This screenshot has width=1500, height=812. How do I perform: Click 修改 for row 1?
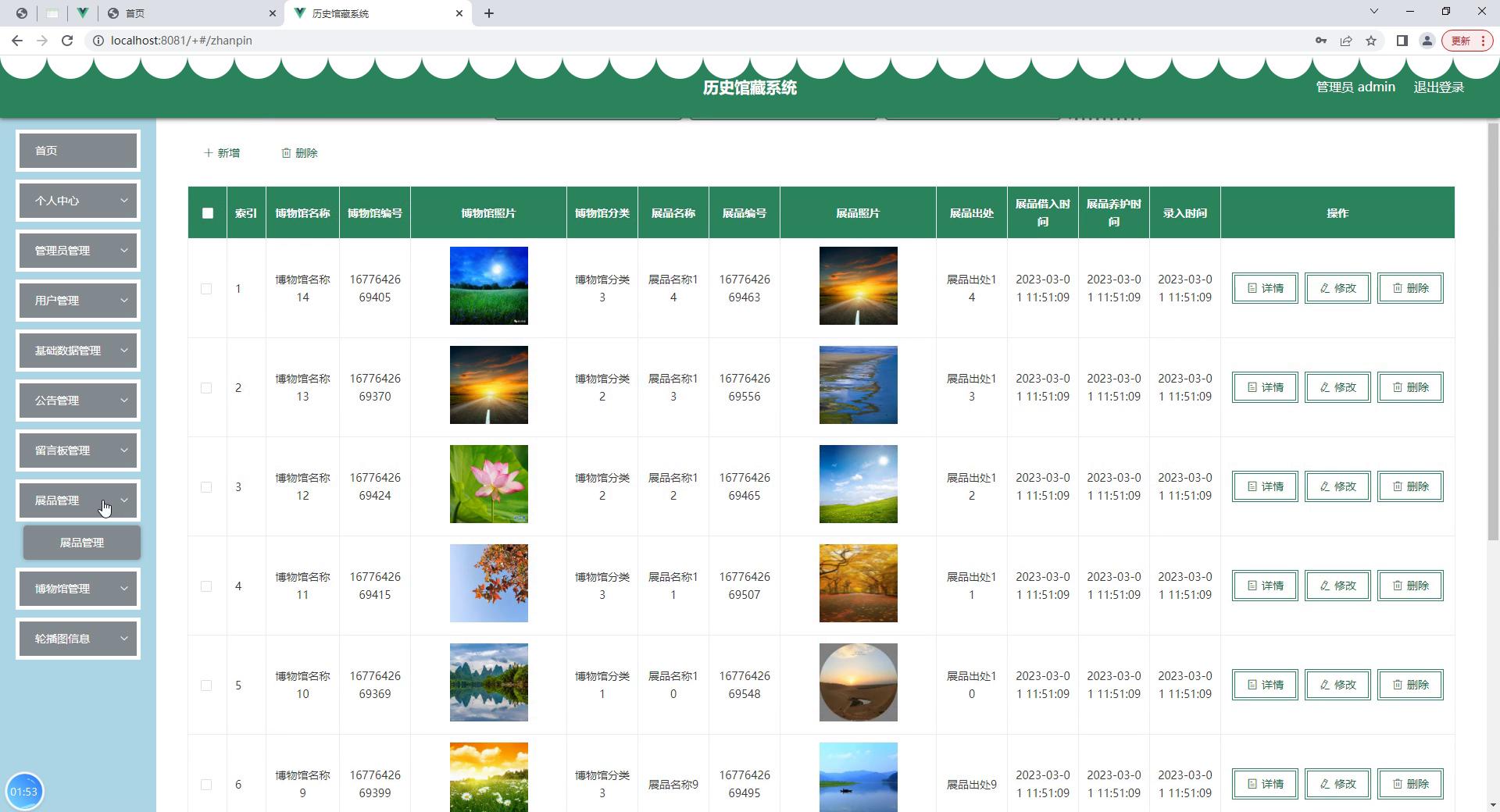pyautogui.click(x=1337, y=288)
